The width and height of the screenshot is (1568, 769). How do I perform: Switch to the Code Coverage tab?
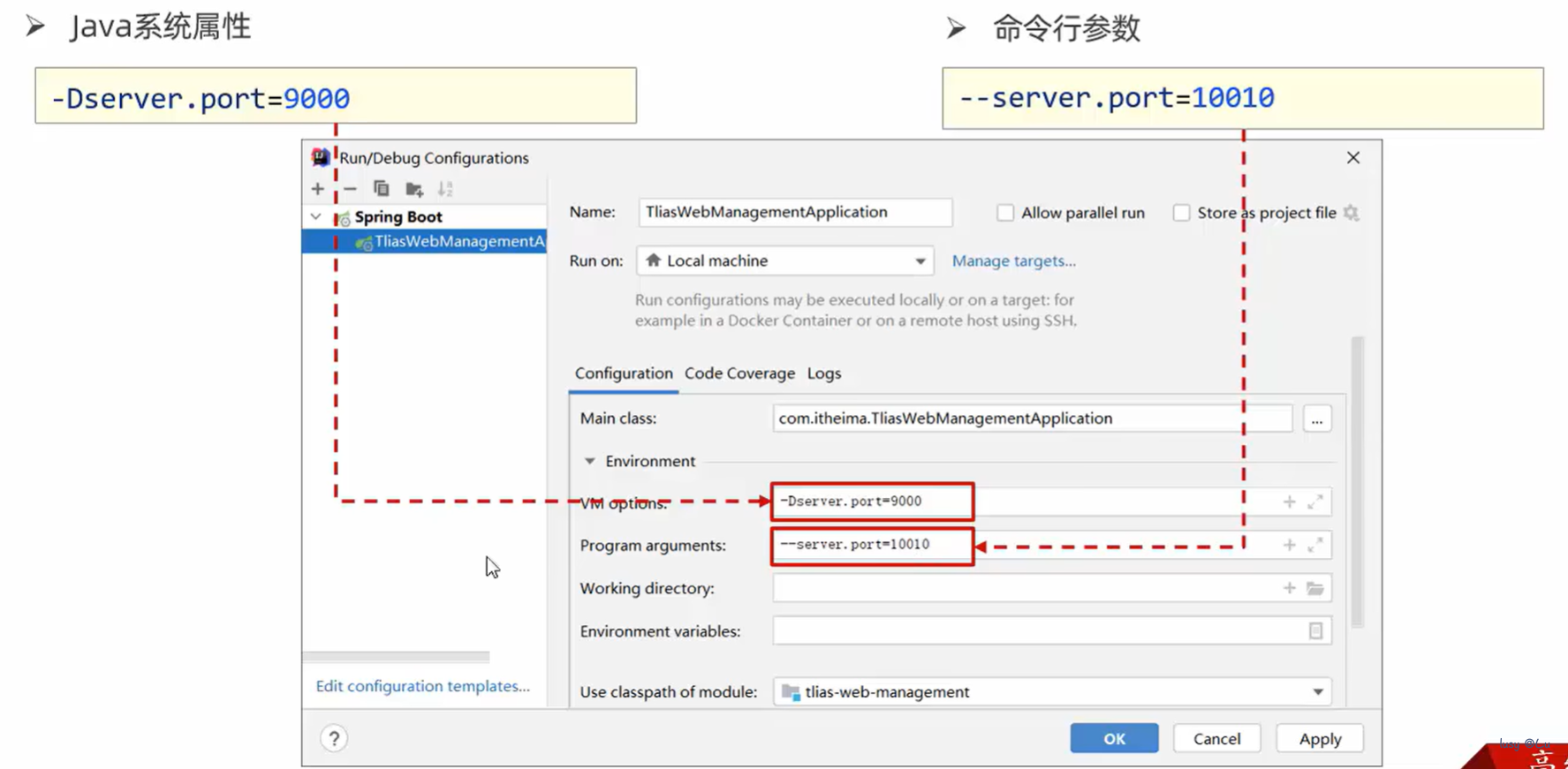click(739, 373)
